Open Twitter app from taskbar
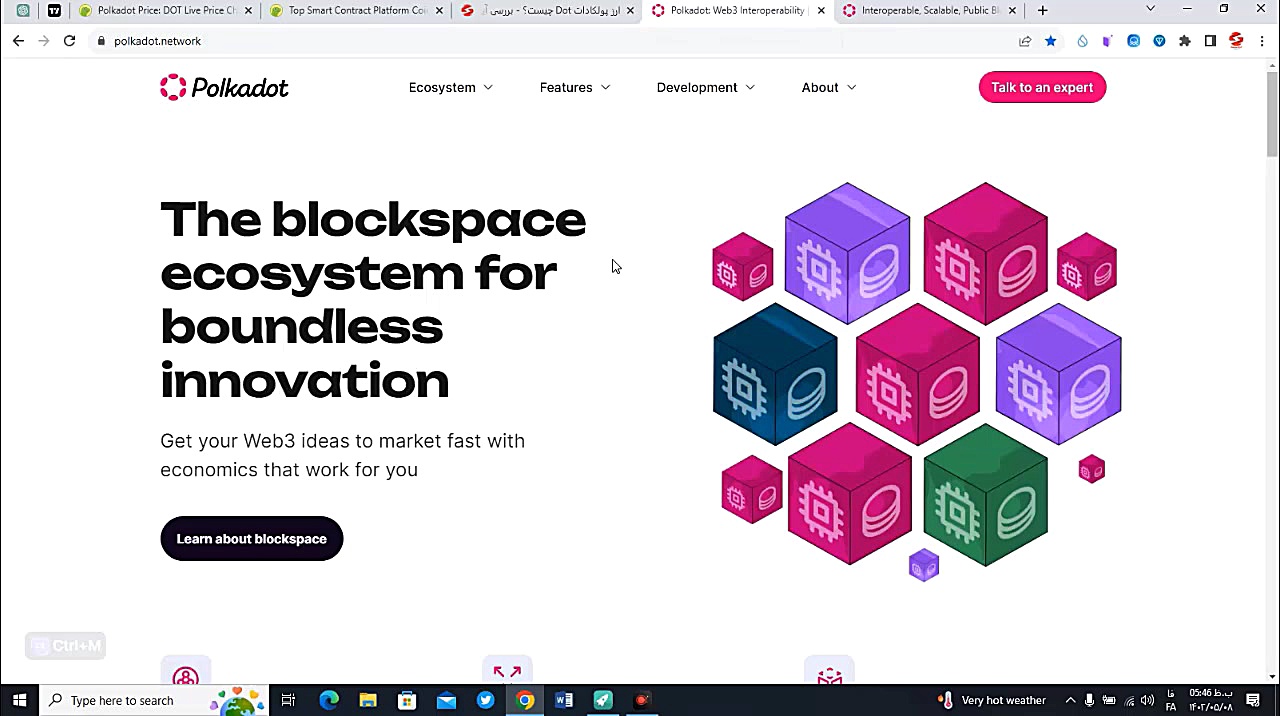Screen dimensions: 1280x716 click(485, 700)
